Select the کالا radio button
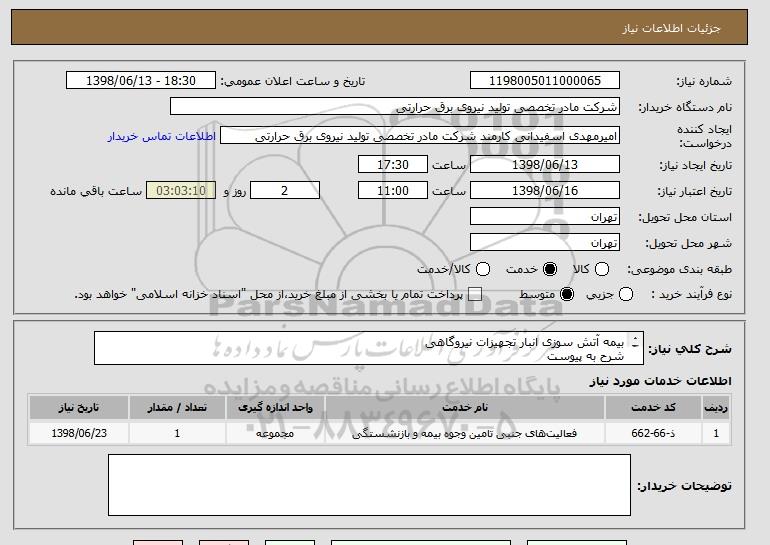Screen dimensions: 770x545 (x=602, y=269)
